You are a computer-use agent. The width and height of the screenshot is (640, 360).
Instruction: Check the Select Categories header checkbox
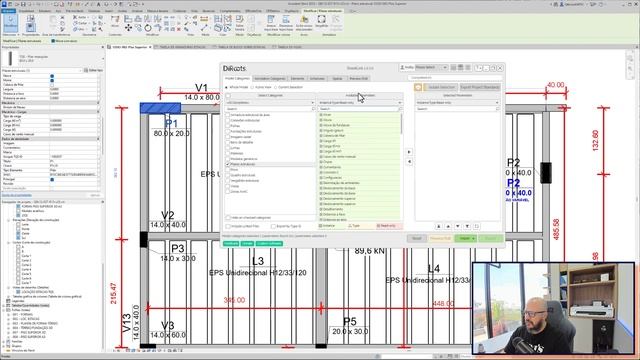pyautogui.click(x=228, y=96)
